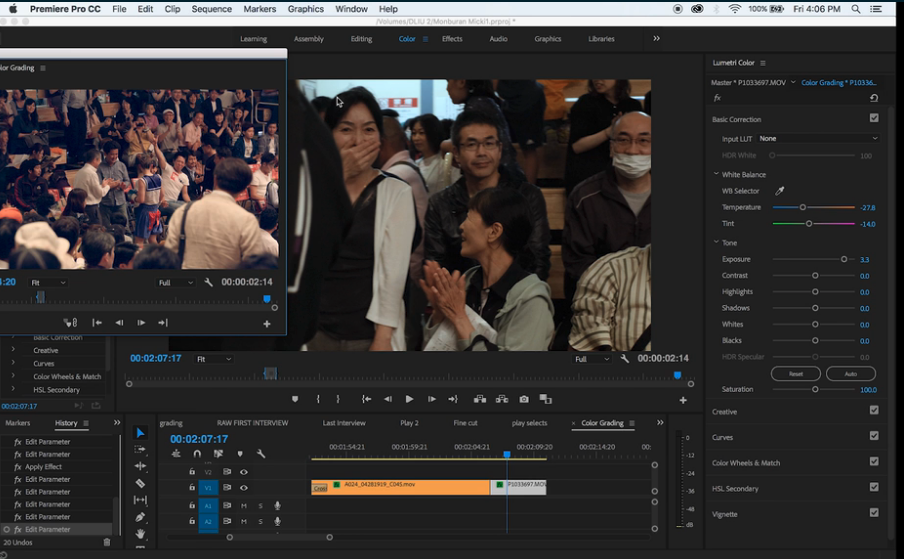Adjust the Saturation slider handle
Image resolution: width=904 pixels, height=559 pixels.
(815, 389)
